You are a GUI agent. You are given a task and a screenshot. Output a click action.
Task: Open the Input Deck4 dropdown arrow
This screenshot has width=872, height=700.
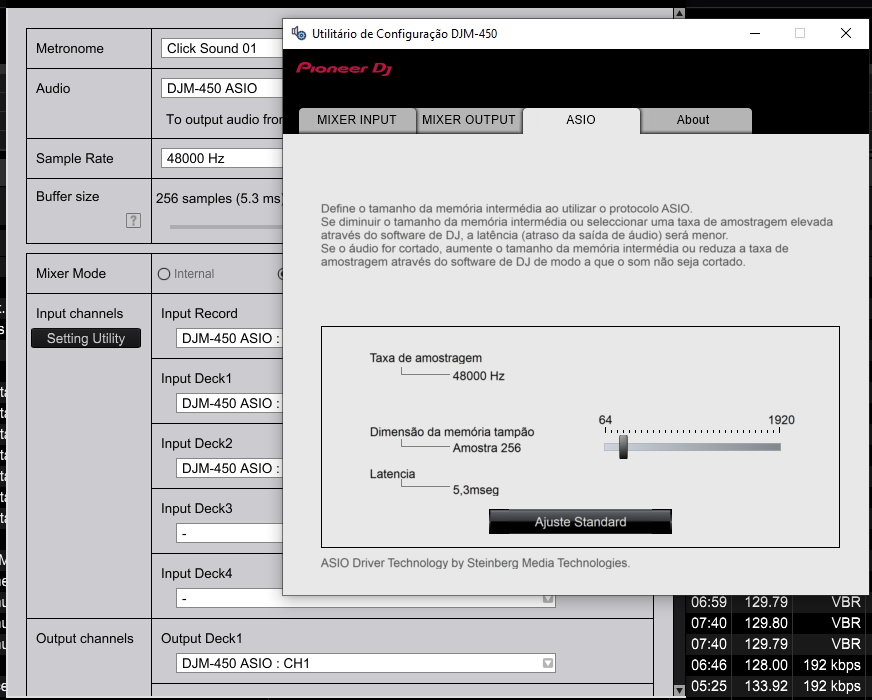click(548, 599)
